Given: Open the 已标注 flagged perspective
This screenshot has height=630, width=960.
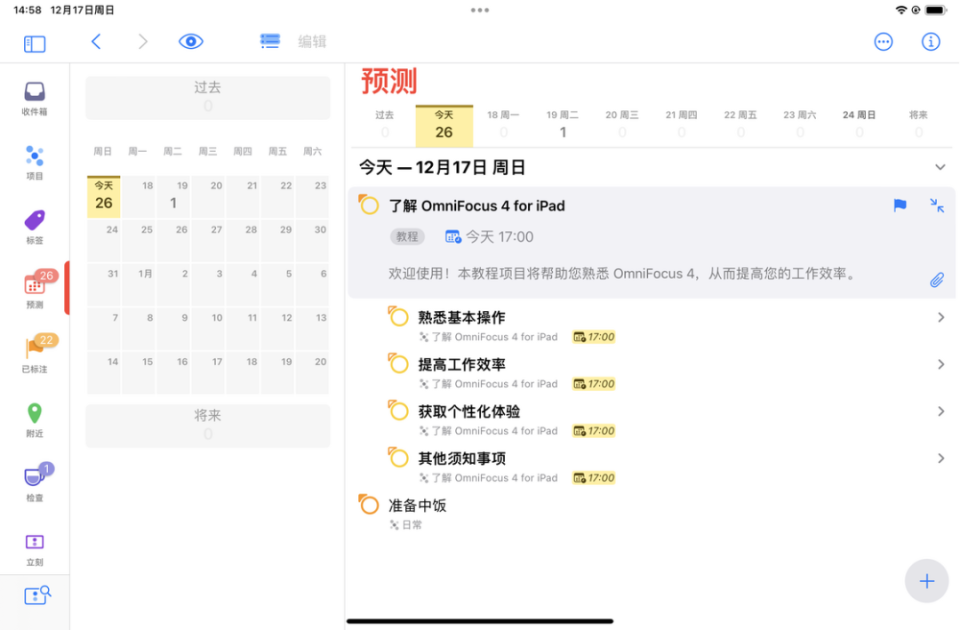Looking at the screenshot, I should coord(35,354).
